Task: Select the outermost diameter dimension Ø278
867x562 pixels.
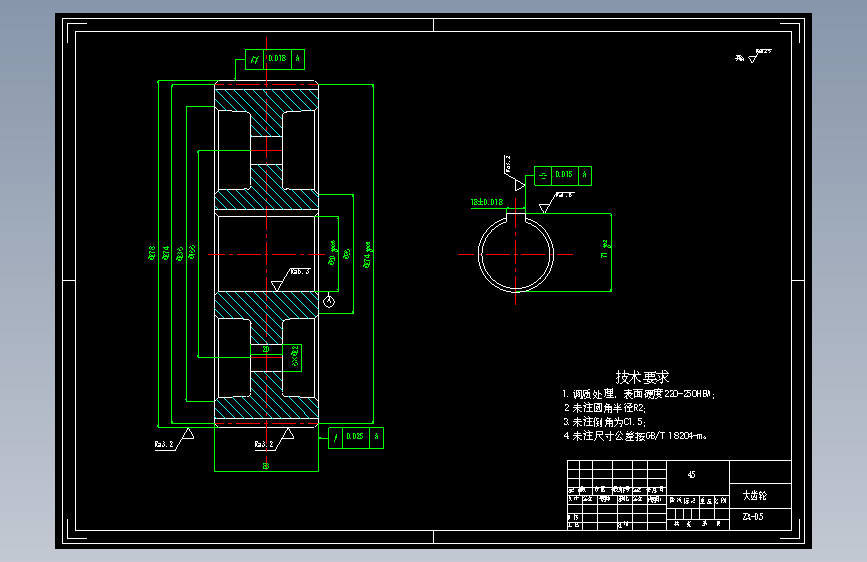Action: pos(152,253)
